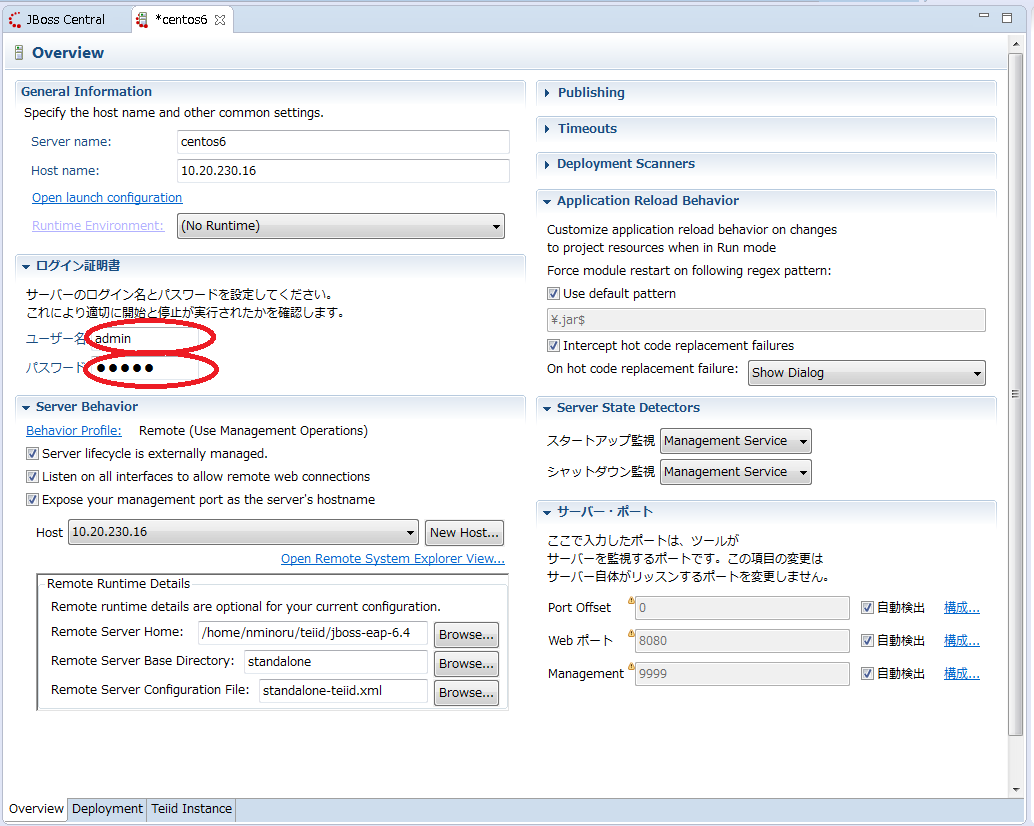Uncheck Use default pattern
This screenshot has width=1034, height=826.
click(x=553, y=293)
